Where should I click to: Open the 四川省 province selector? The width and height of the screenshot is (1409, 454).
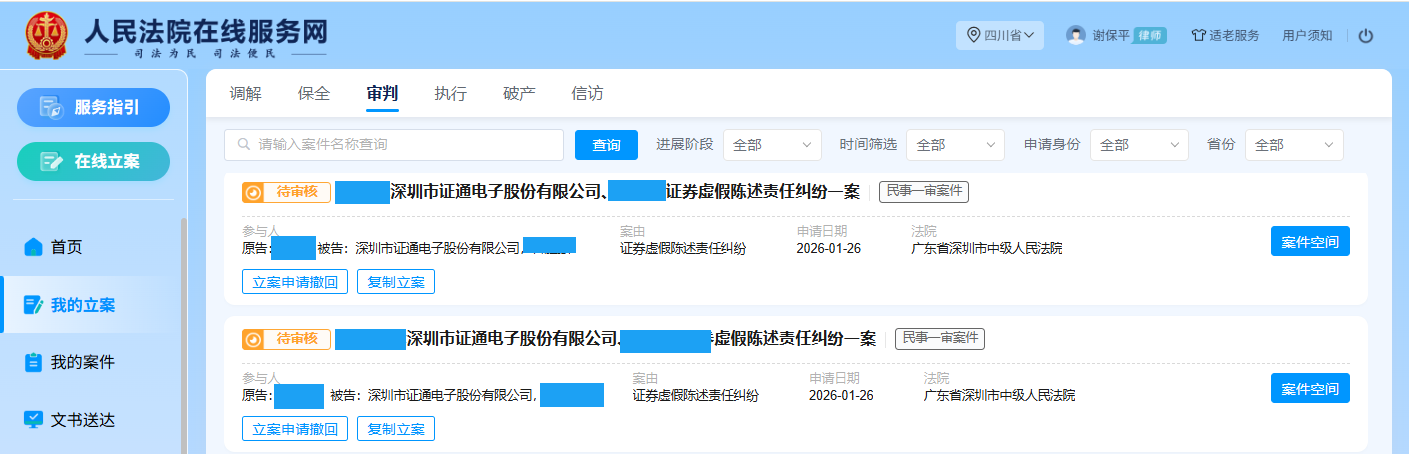pyautogui.click(x=1000, y=35)
